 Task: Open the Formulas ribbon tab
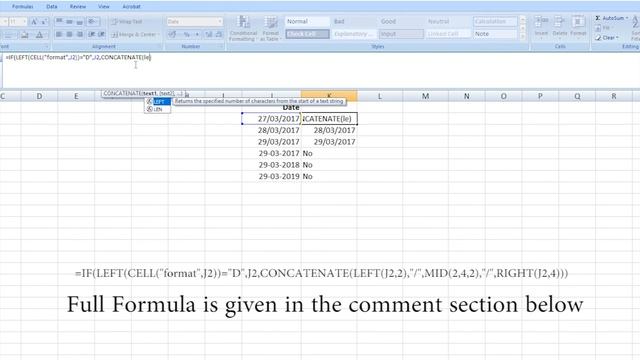coord(22,7)
